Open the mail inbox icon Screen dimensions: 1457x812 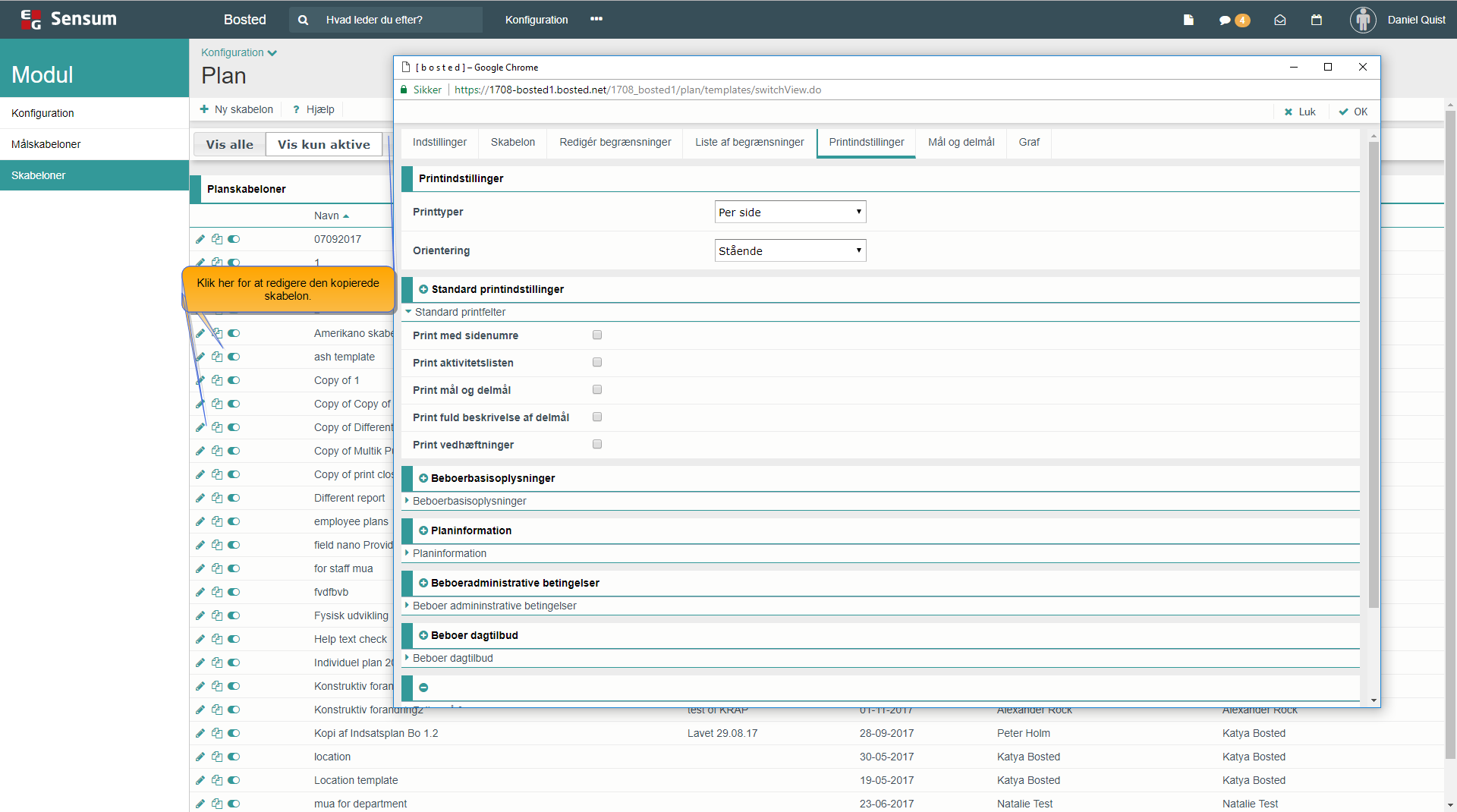pyautogui.click(x=1279, y=20)
